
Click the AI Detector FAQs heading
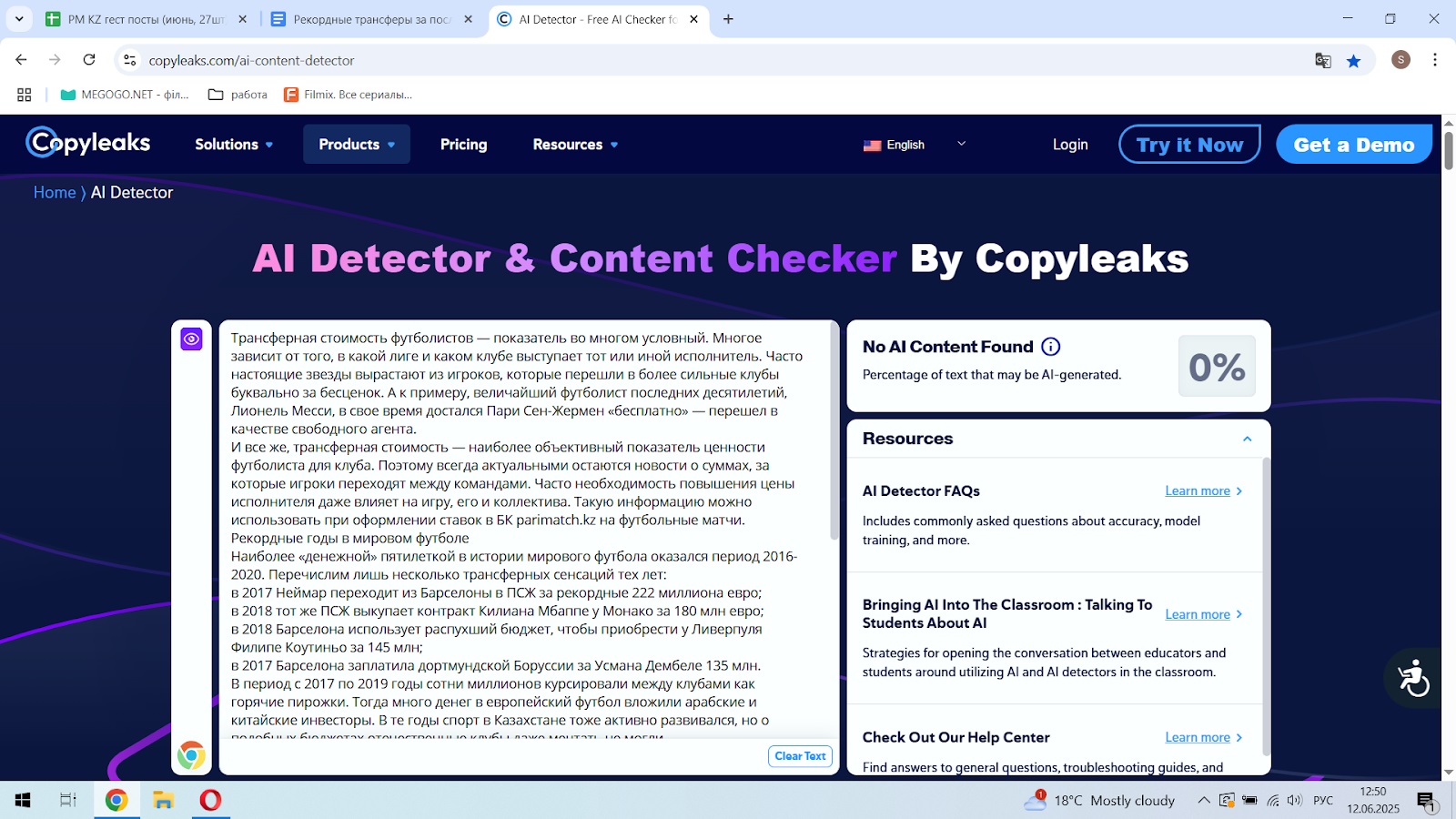(921, 491)
